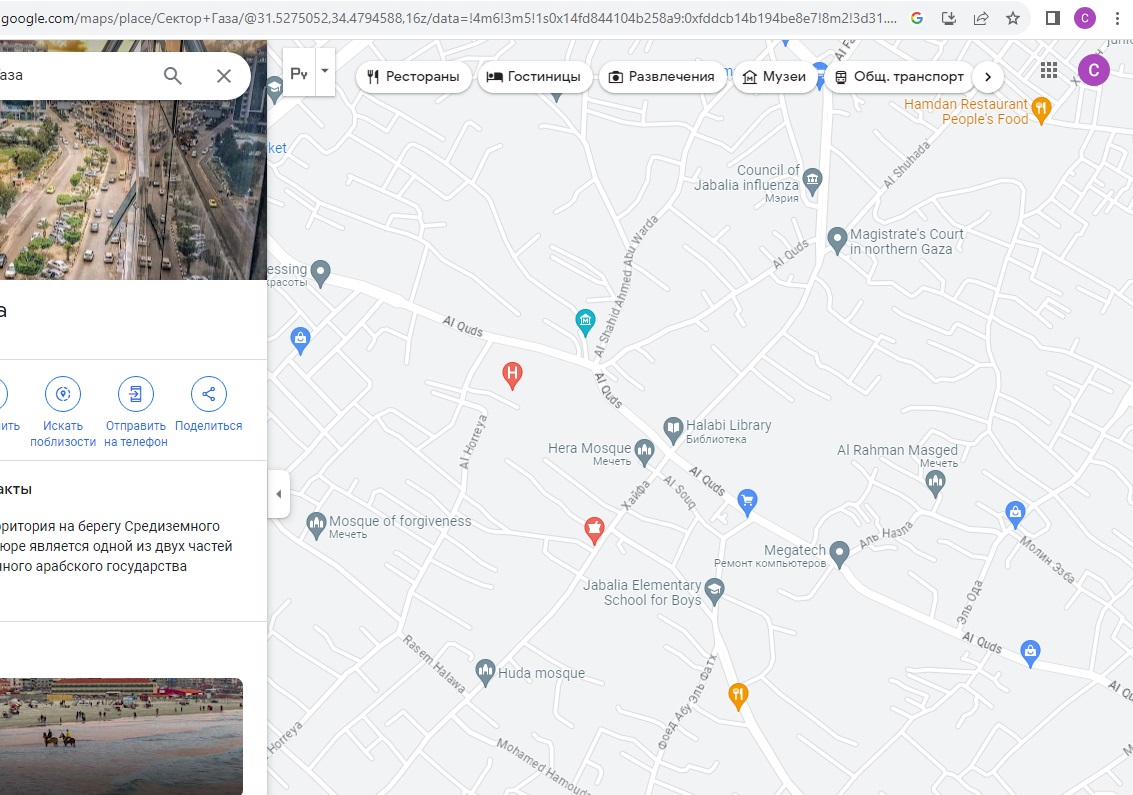Click the Jabalia Elementary School pin

(x=714, y=591)
